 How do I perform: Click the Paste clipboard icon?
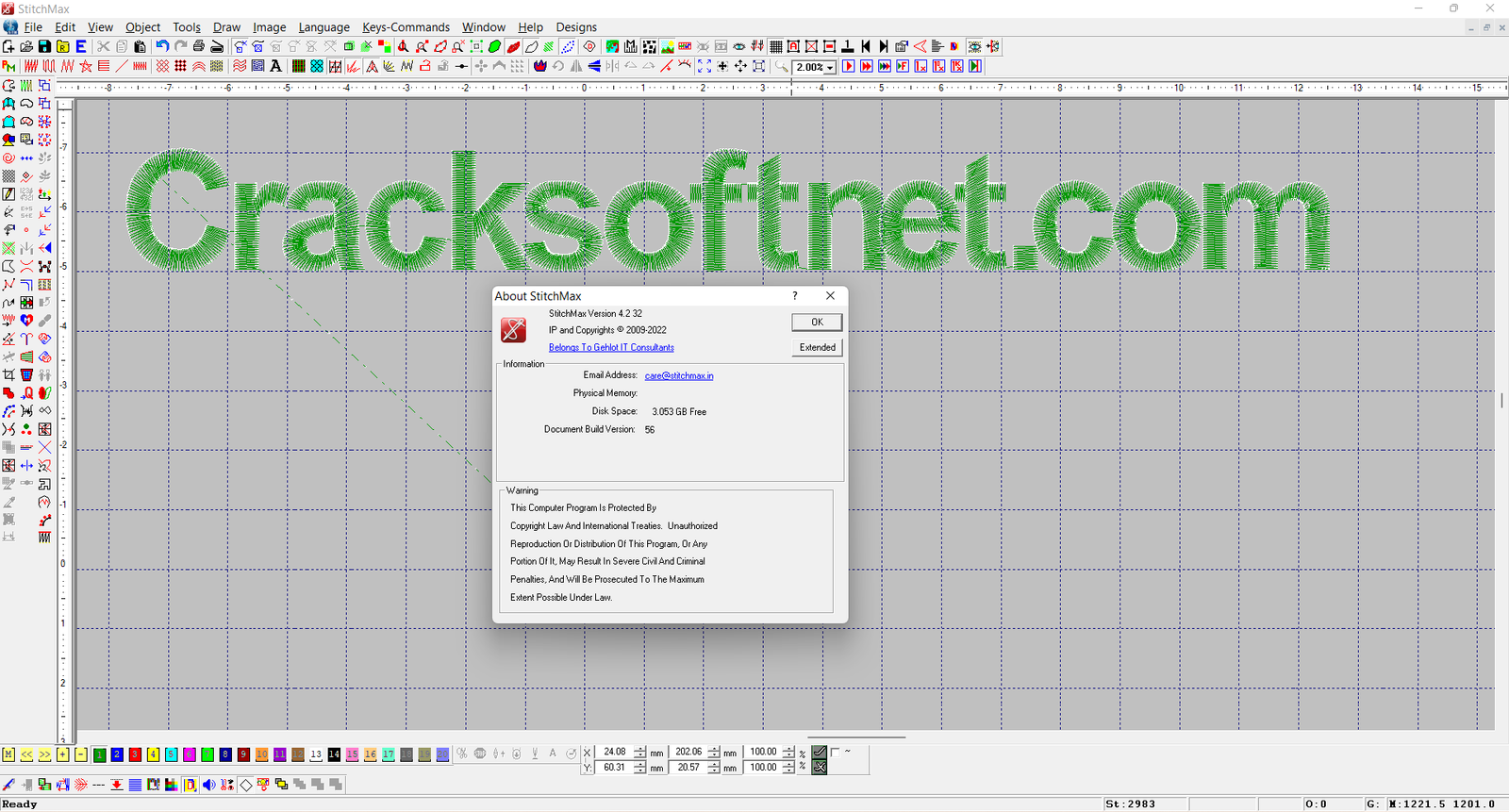pyautogui.click(x=140, y=46)
